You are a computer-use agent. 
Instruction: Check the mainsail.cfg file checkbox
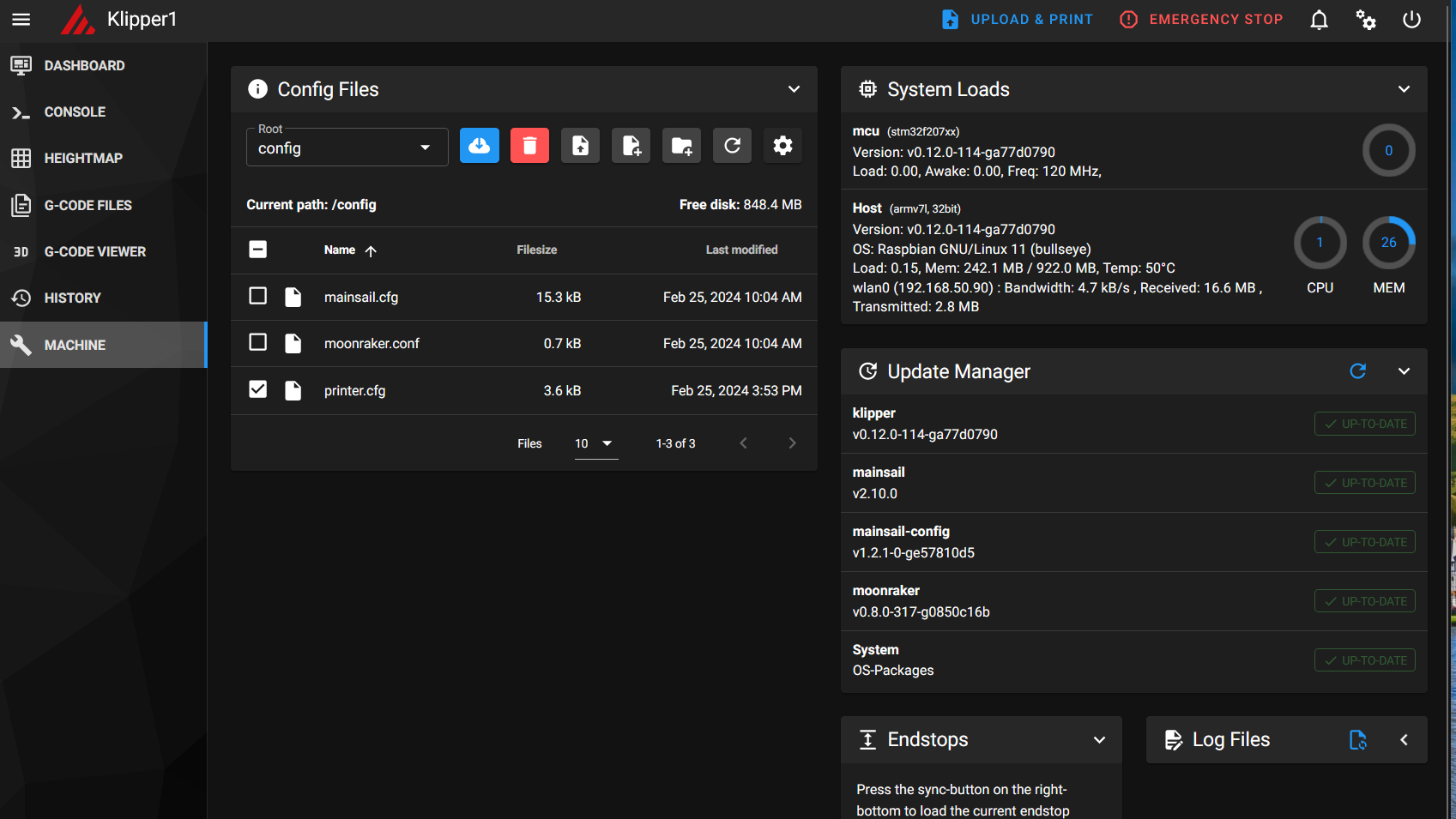click(x=257, y=296)
